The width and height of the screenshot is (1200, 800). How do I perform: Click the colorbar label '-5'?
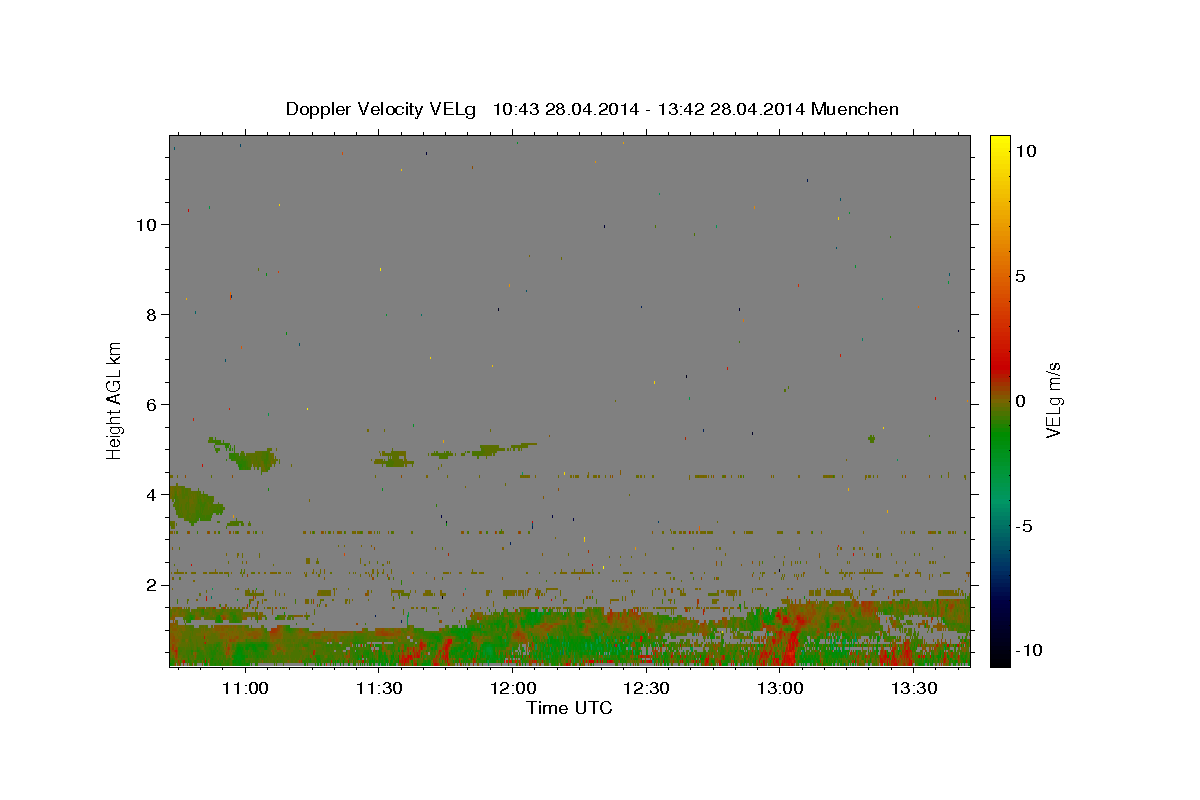pyautogui.click(x=1024, y=526)
